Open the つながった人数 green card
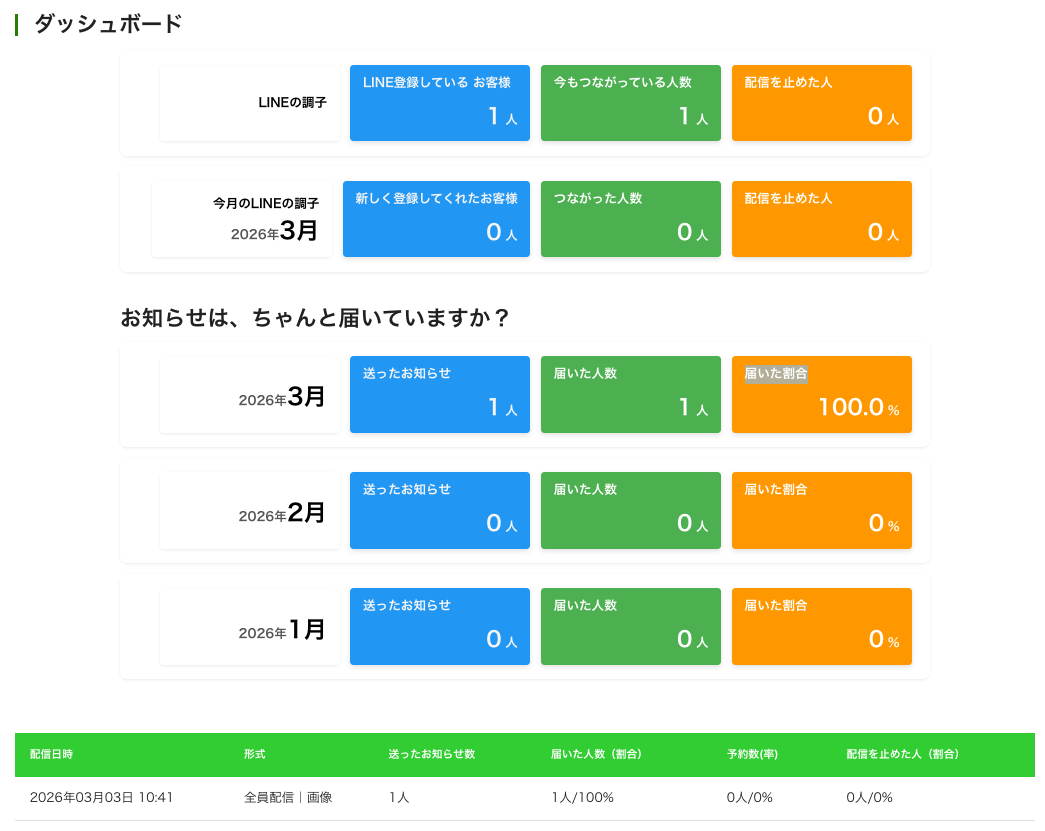Viewport: 1045px width, 831px height. tap(631, 219)
